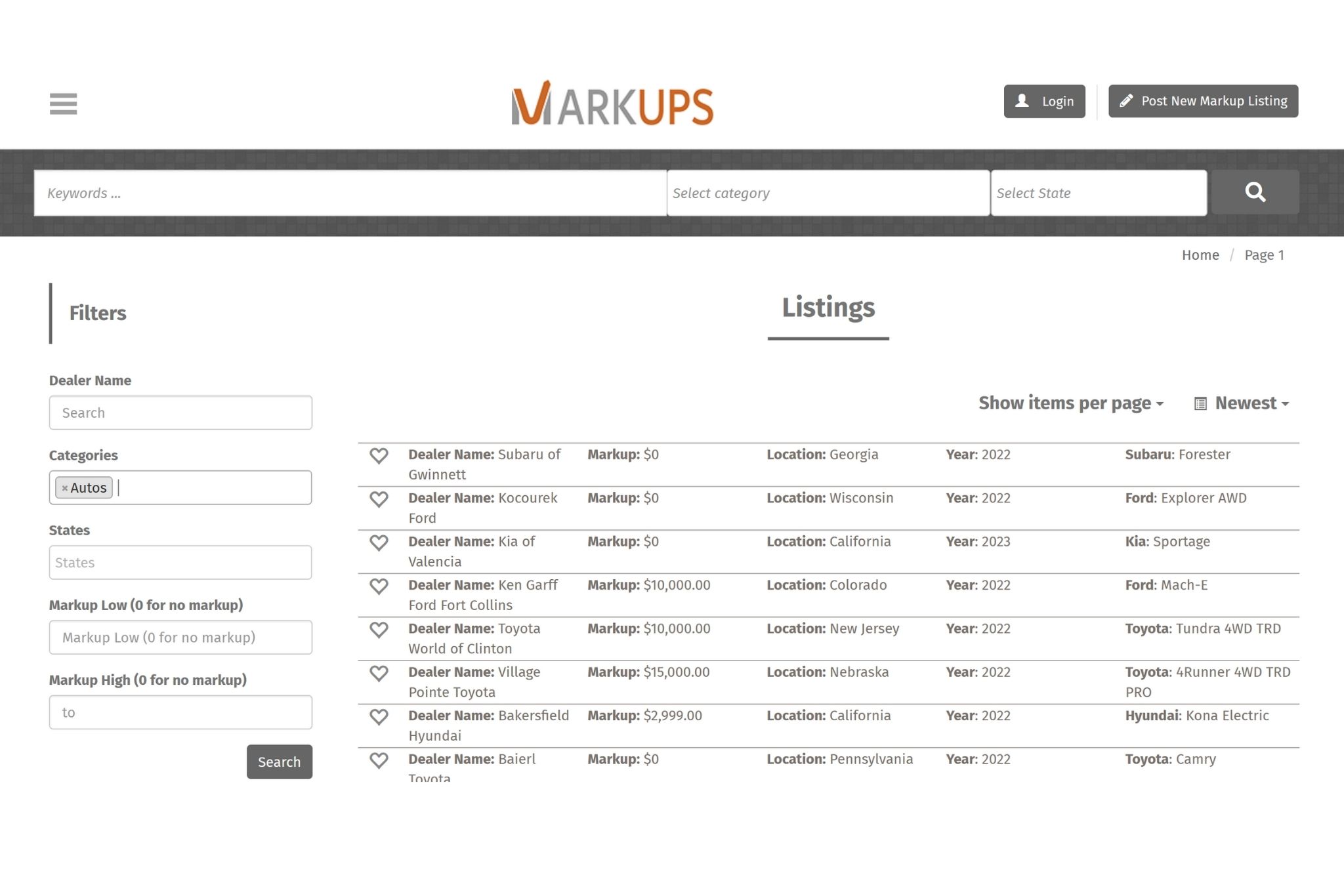Click the magnifying glass search icon
1344x896 pixels.
[1255, 192]
